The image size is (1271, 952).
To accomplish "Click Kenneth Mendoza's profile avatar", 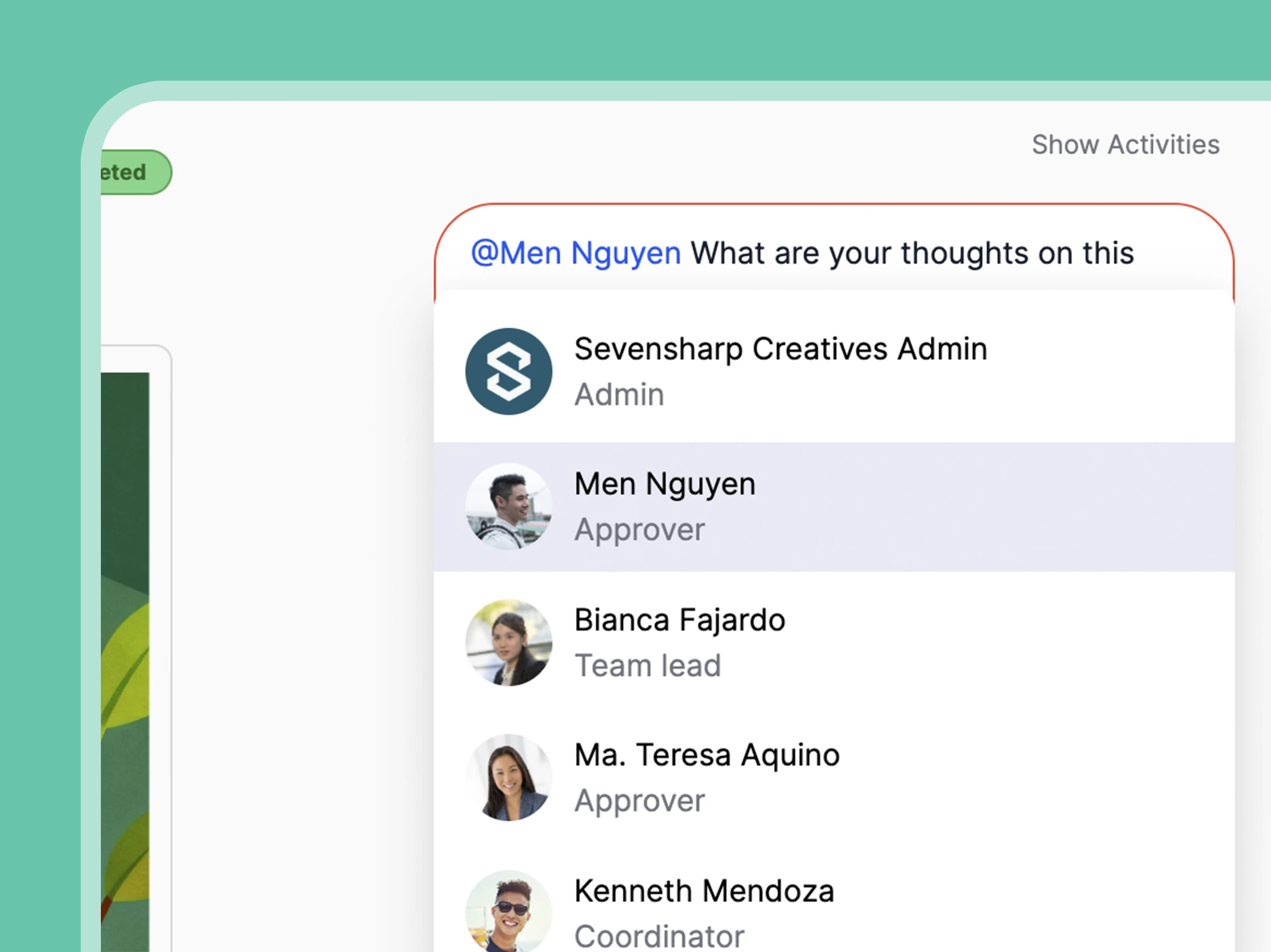I will click(x=508, y=914).
